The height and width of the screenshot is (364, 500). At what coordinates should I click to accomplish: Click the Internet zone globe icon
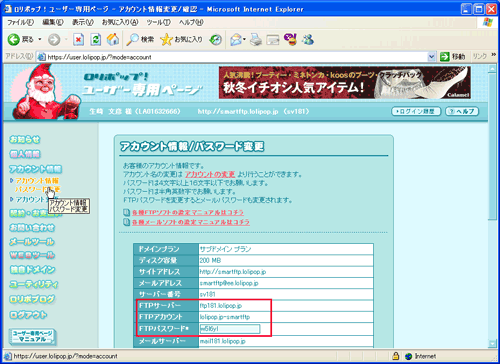click(x=408, y=356)
